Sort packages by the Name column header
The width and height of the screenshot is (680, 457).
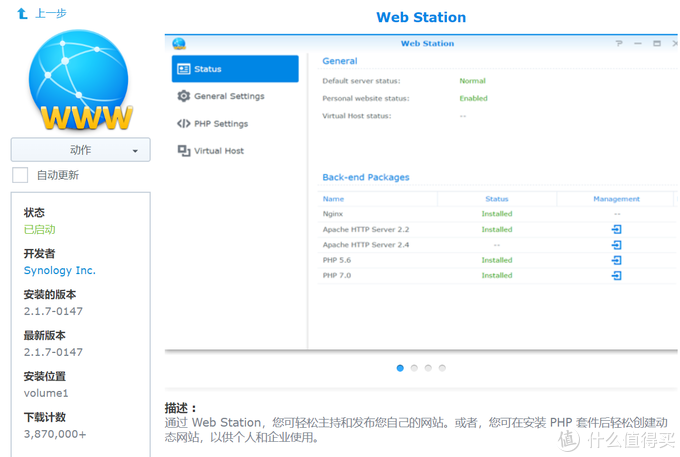click(333, 199)
